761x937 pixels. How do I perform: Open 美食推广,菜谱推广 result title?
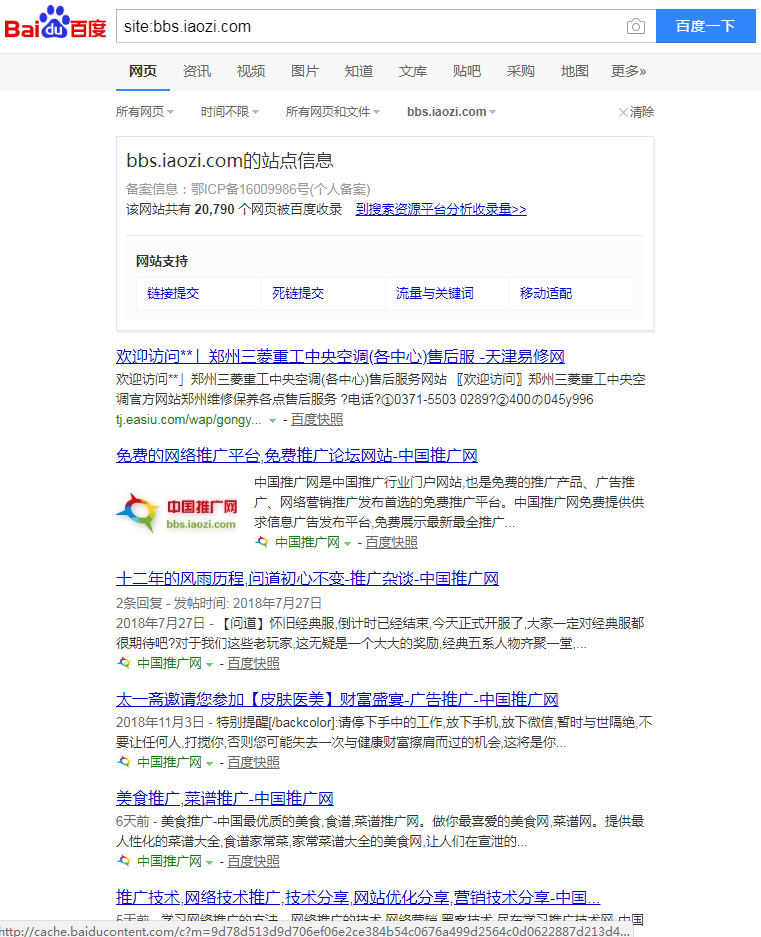pyautogui.click(x=225, y=798)
